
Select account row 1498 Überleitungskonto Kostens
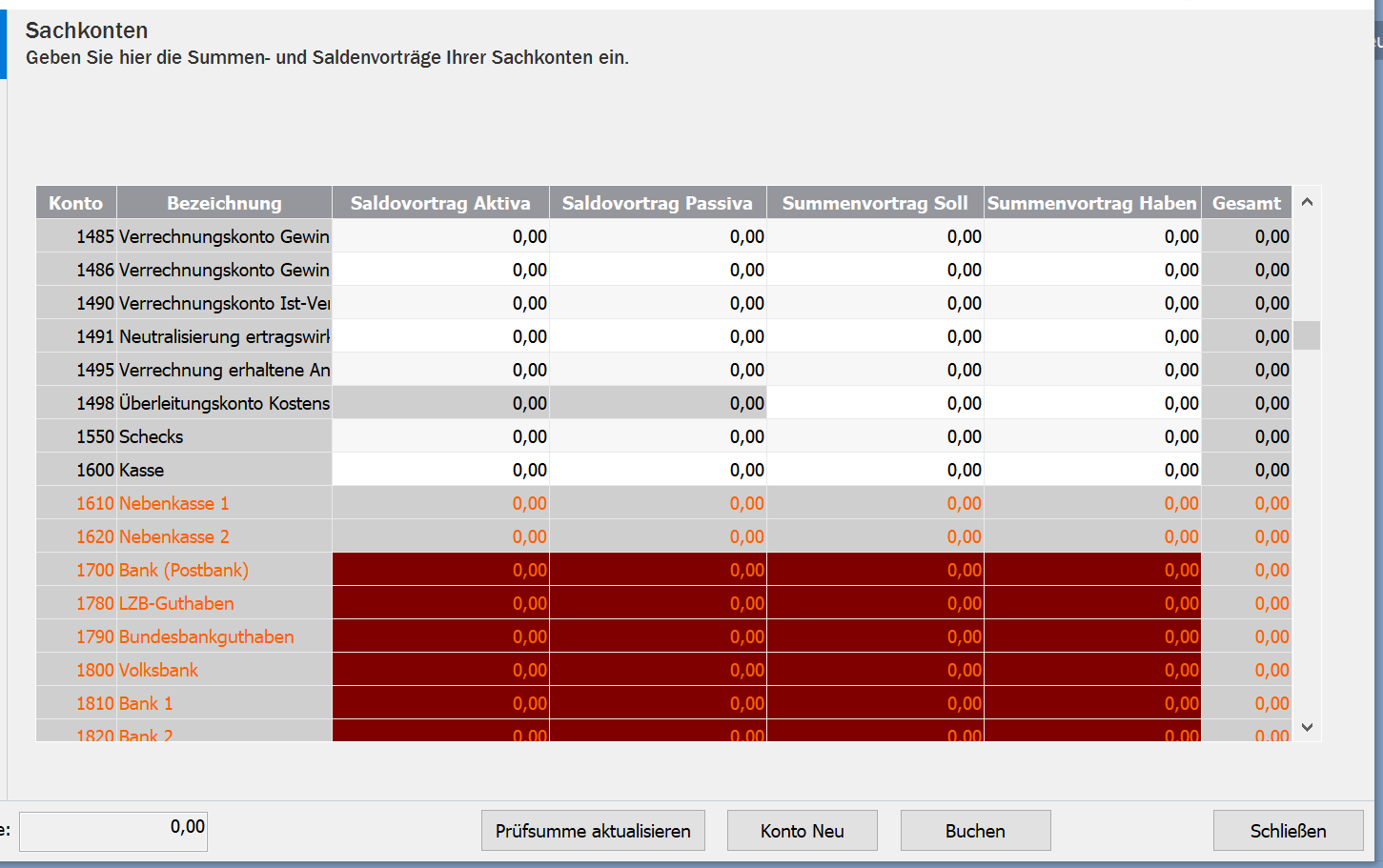pos(663,403)
